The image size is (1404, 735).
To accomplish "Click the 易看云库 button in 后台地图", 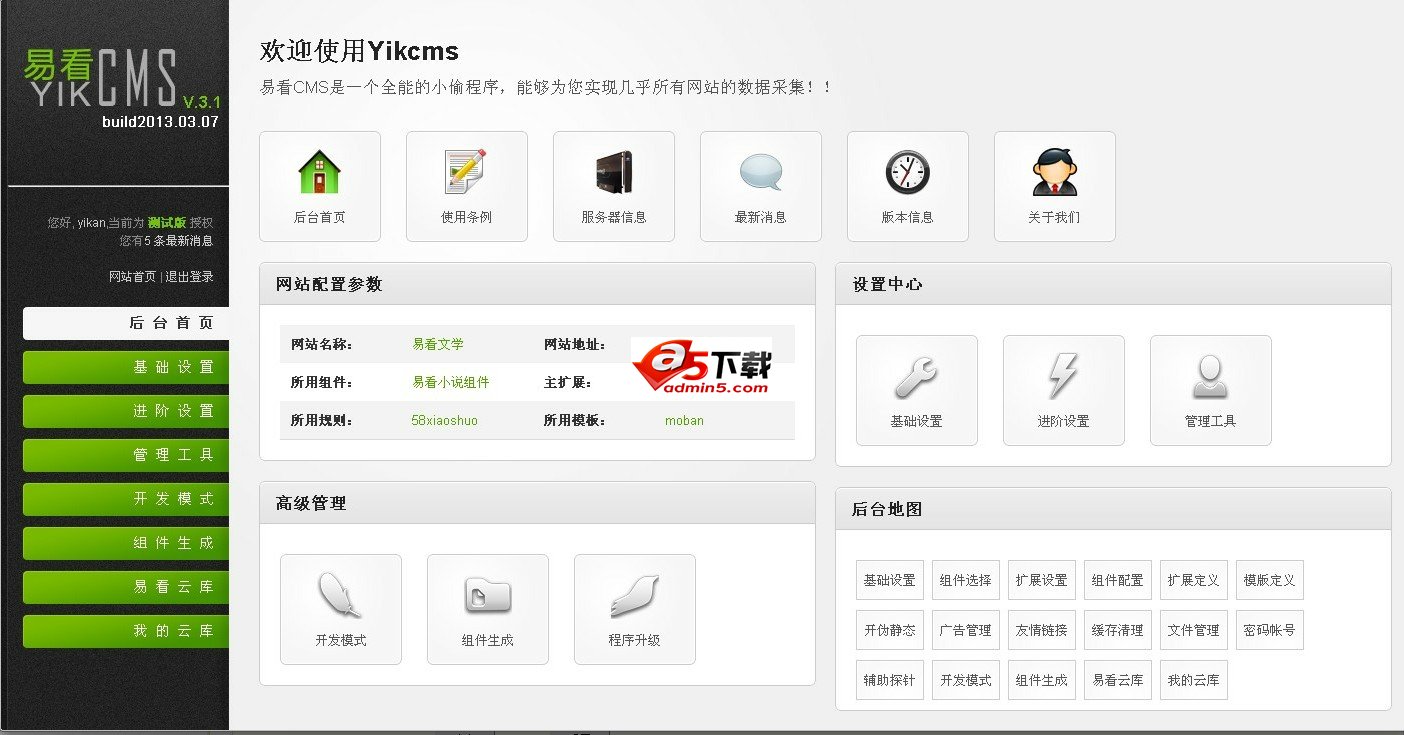I will (x=1118, y=680).
